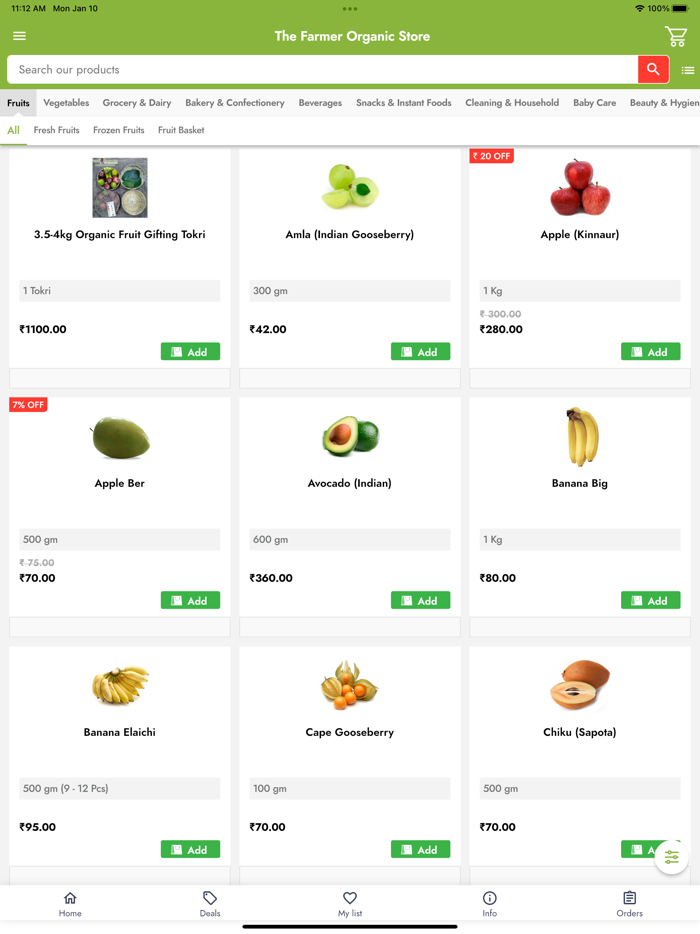Tap the 500 gm option for Apple Ber

click(x=119, y=539)
